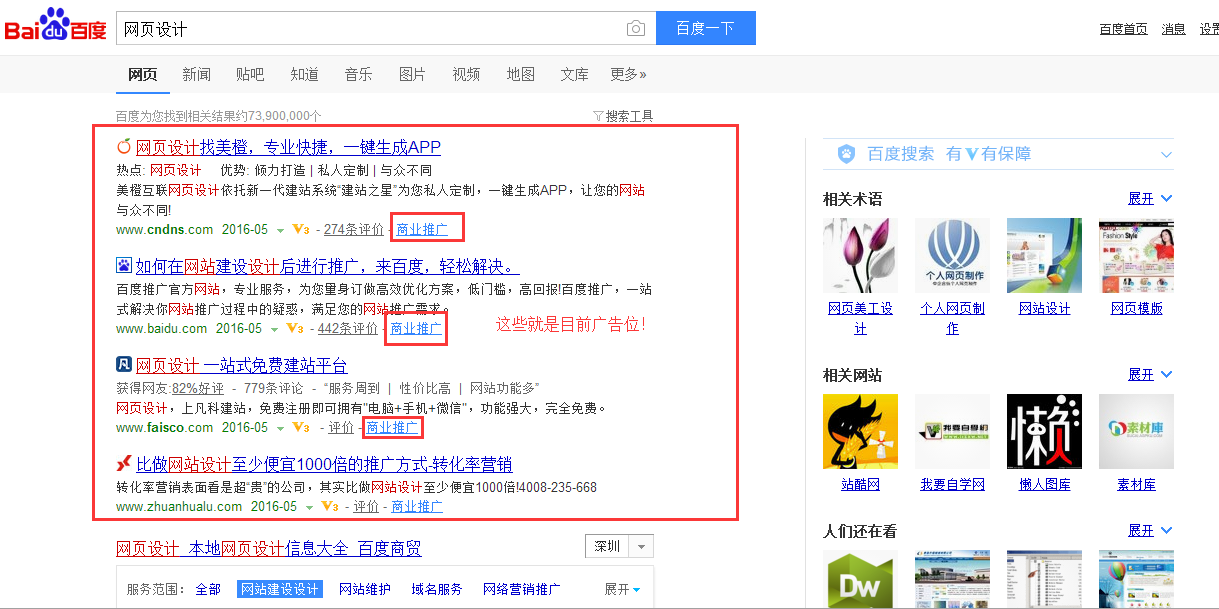Click the red zhuanhualu result favicon
Image resolution: width=1219 pixels, height=609 pixels.
pyautogui.click(x=124, y=464)
